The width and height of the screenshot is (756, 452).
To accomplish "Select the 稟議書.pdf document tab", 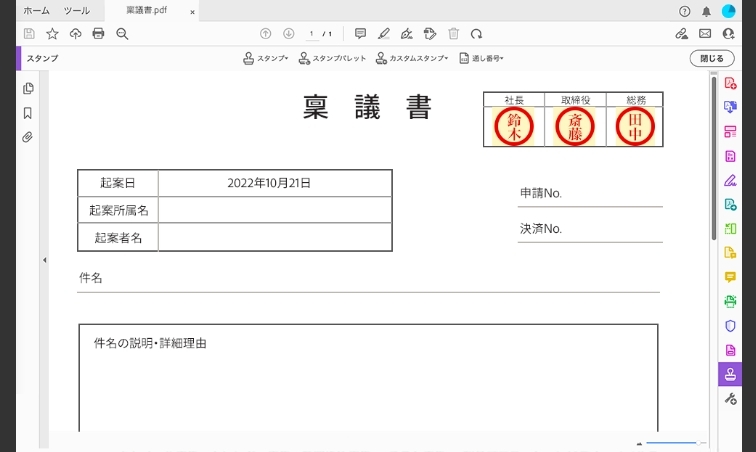I will pyautogui.click(x=147, y=10).
